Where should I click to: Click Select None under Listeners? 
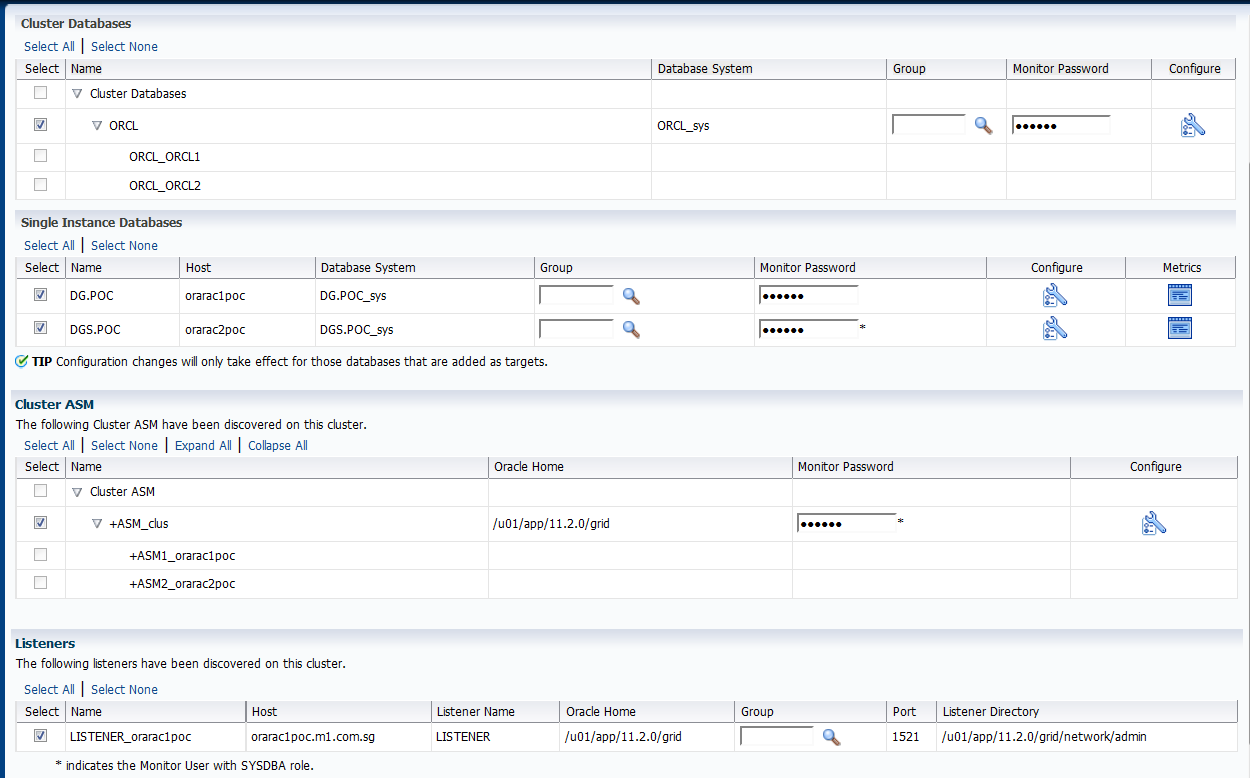tap(124, 690)
